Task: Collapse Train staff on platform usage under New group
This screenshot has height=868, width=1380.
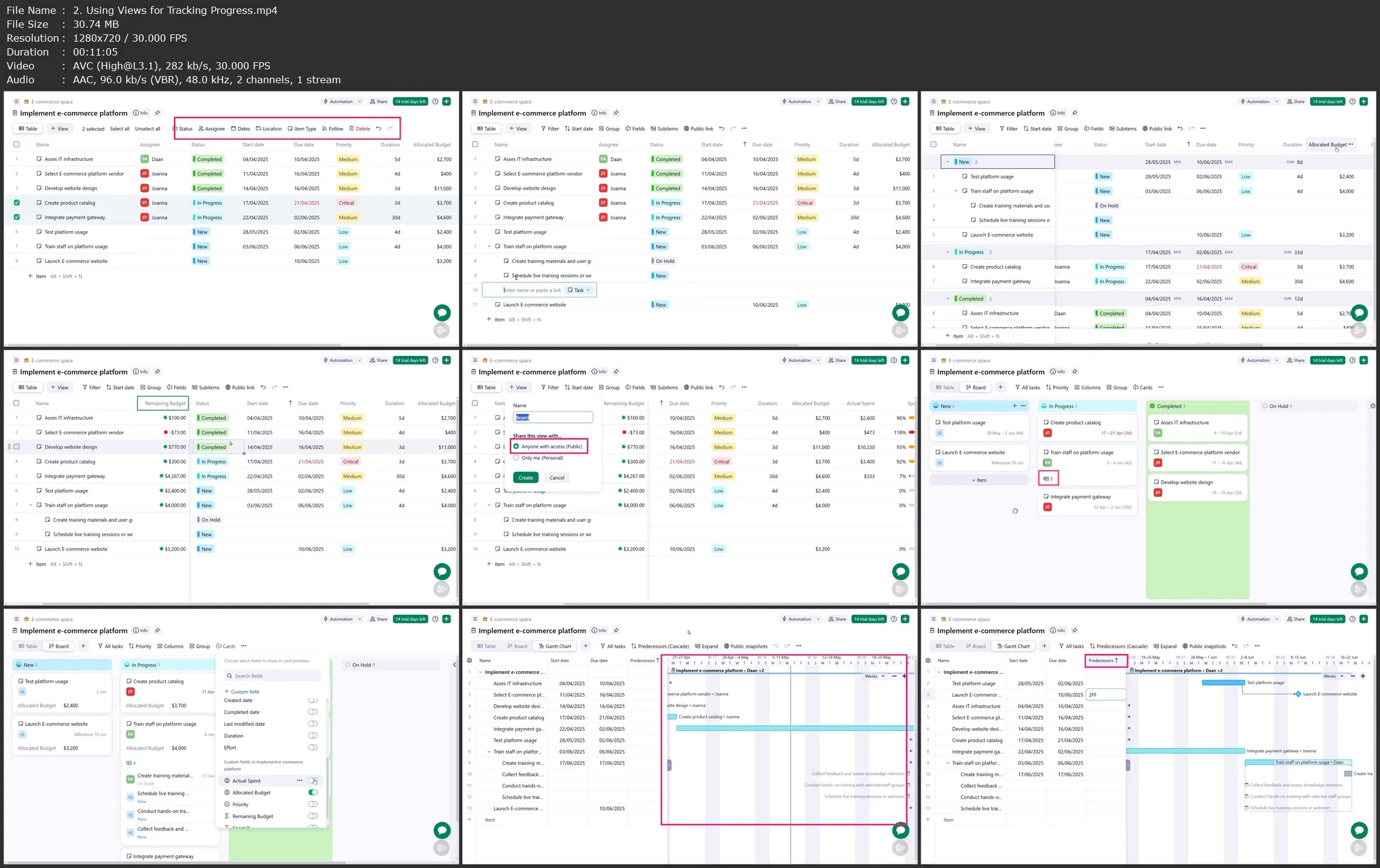Action: tap(956, 191)
